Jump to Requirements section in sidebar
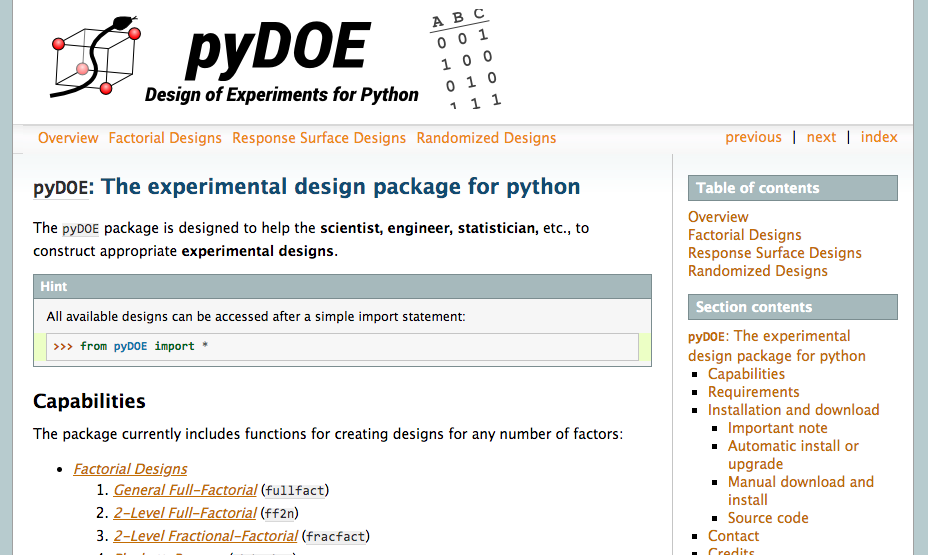This screenshot has width=928, height=555. 753,392
